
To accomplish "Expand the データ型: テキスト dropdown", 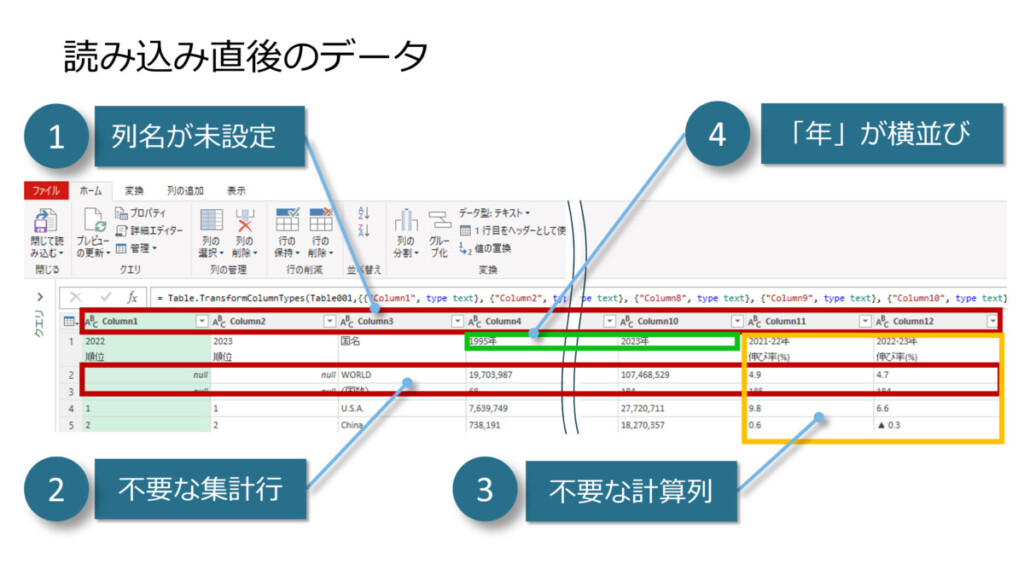I will tap(494, 212).
